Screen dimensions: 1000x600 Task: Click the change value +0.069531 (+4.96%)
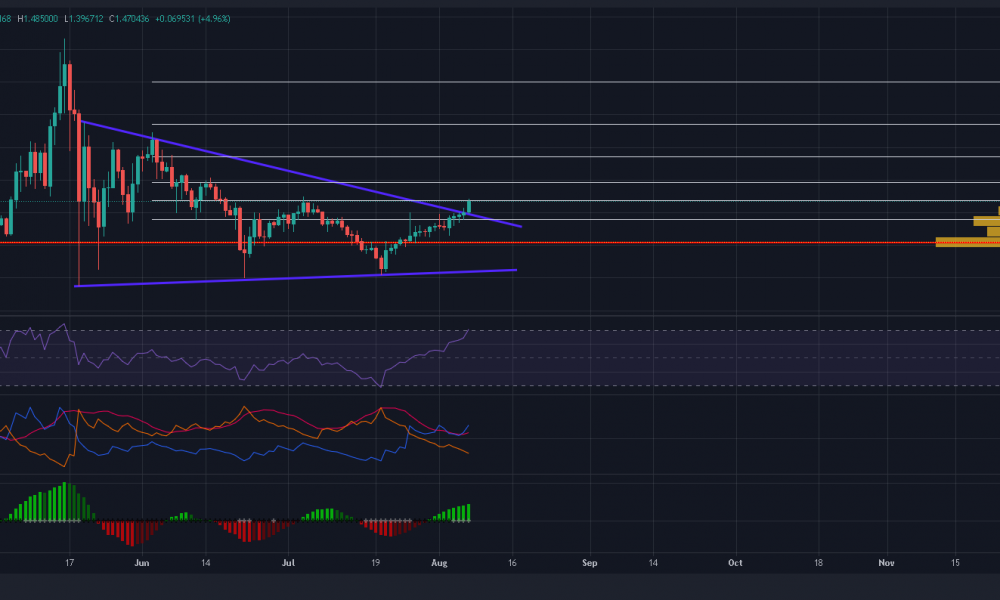tap(193, 19)
